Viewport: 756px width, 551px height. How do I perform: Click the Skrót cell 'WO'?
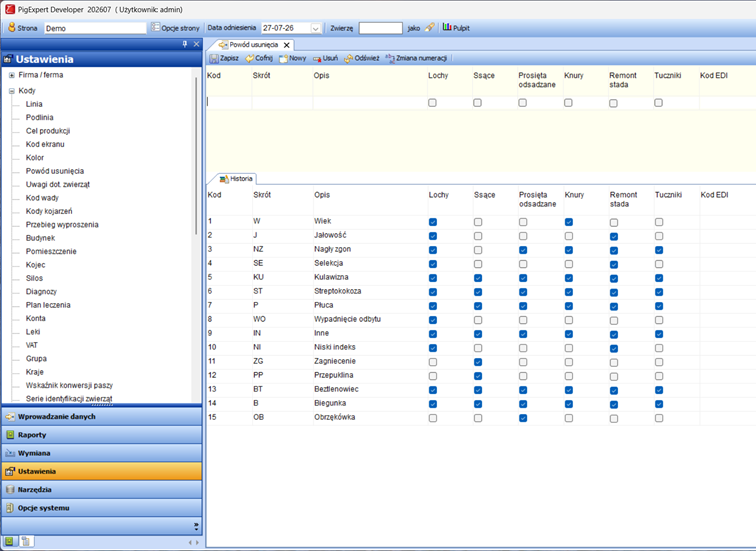(259, 319)
